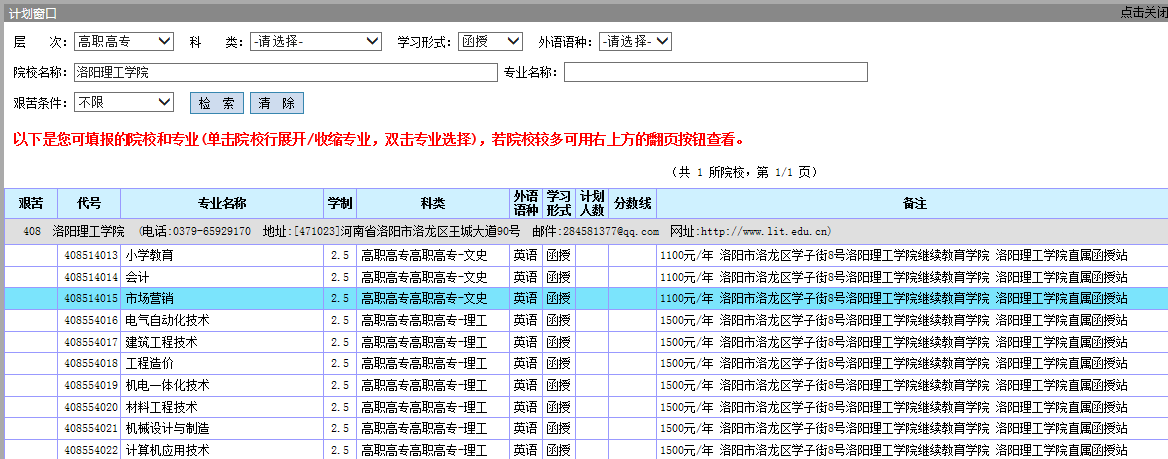Click the 清除 clear button
Image resolution: width=1168 pixels, height=459 pixels.
click(x=276, y=103)
